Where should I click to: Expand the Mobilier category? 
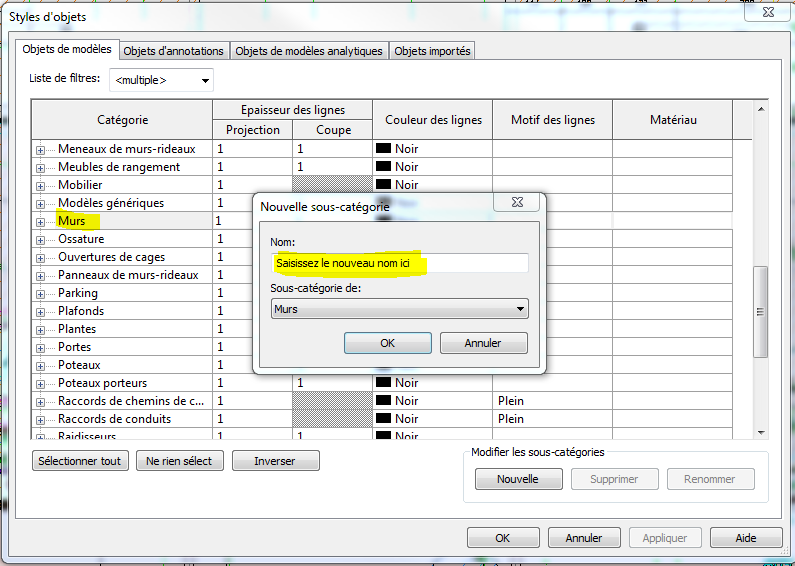coord(41,186)
